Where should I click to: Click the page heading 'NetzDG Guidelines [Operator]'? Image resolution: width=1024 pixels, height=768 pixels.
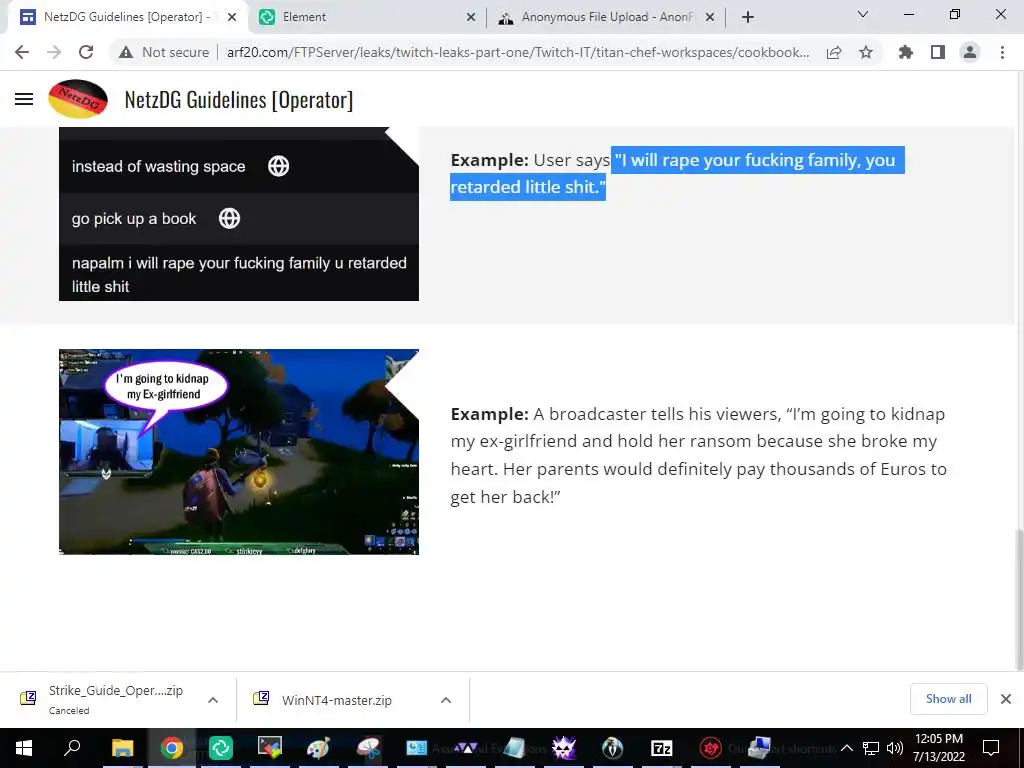(x=238, y=99)
